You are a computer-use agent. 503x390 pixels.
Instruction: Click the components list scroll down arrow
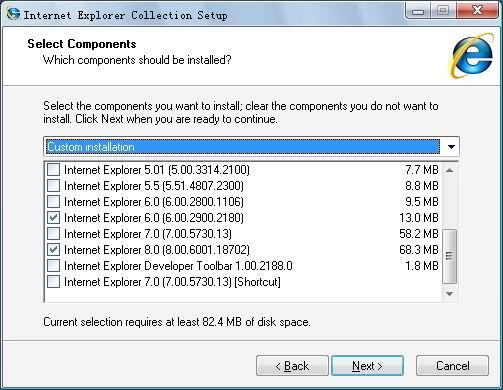point(449,294)
